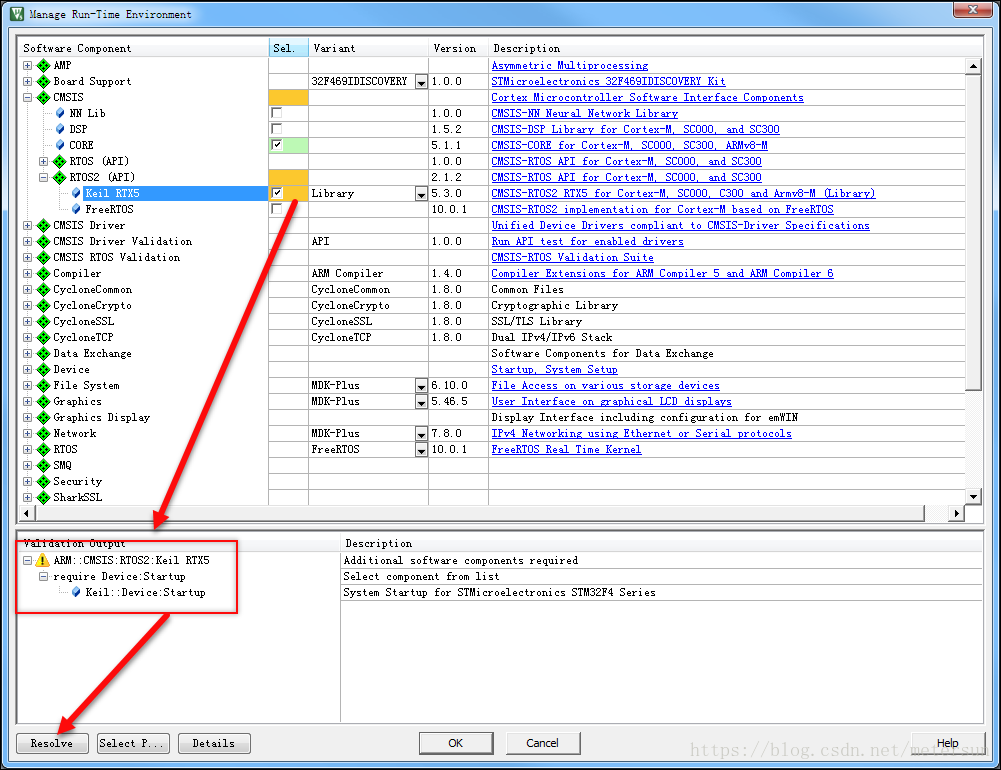This screenshot has width=1001, height=770.
Task: Collapse the CMSIS tree node
Action: (x=27, y=97)
